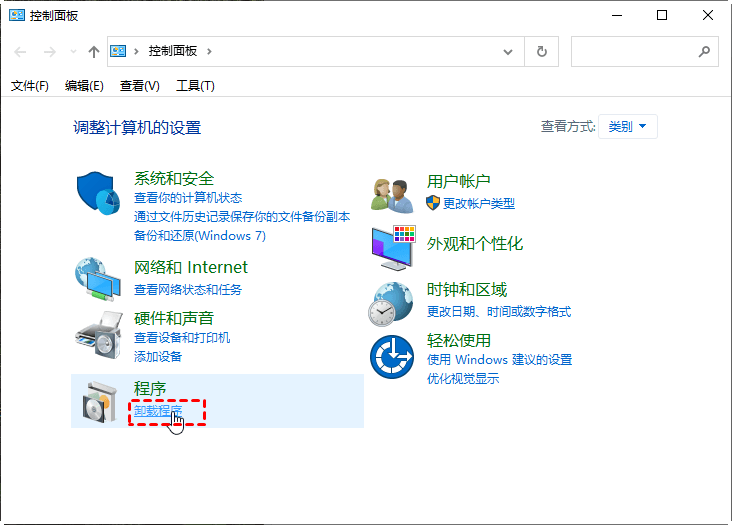The image size is (732, 525).
Task: Click the title bar Control Panel icon
Action: pyautogui.click(x=17, y=15)
